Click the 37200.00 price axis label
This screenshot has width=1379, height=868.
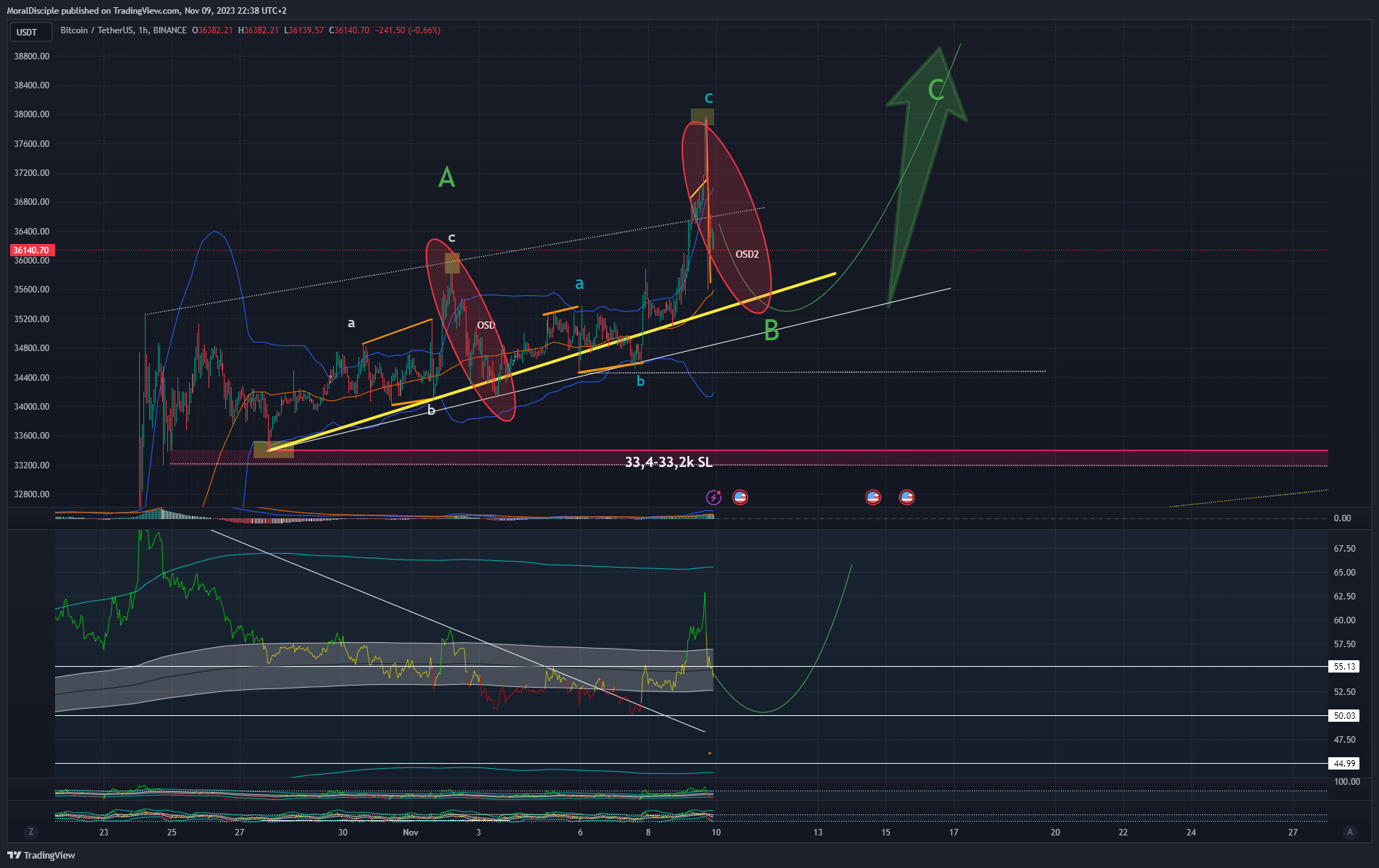click(x=32, y=173)
